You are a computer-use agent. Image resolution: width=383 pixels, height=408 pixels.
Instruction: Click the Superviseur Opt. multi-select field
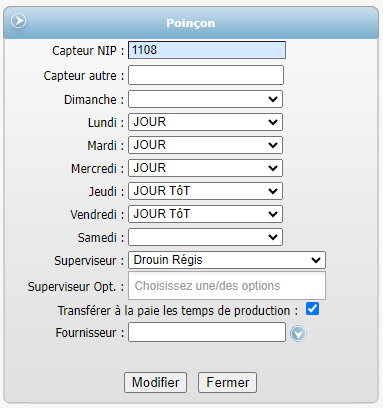[227, 286]
